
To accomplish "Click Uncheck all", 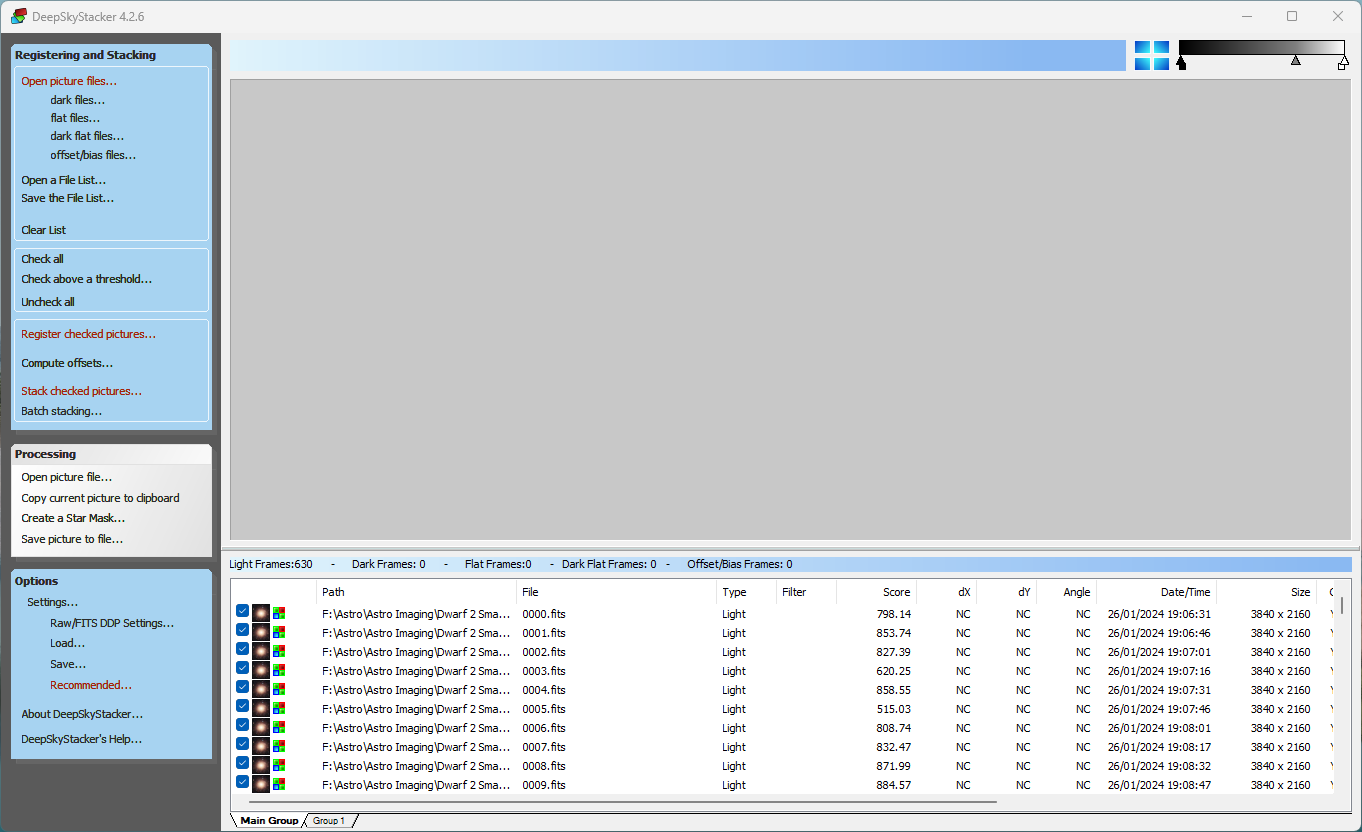I will 48,302.
